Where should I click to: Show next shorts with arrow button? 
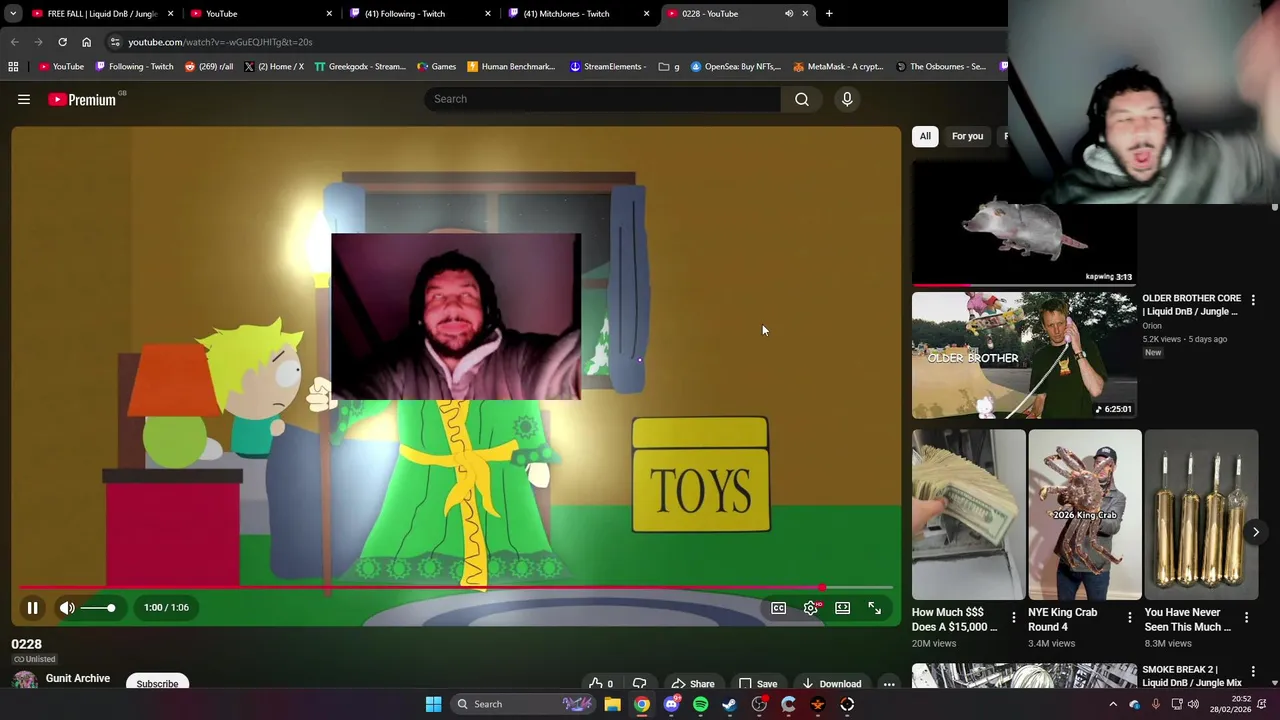(x=1256, y=532)
